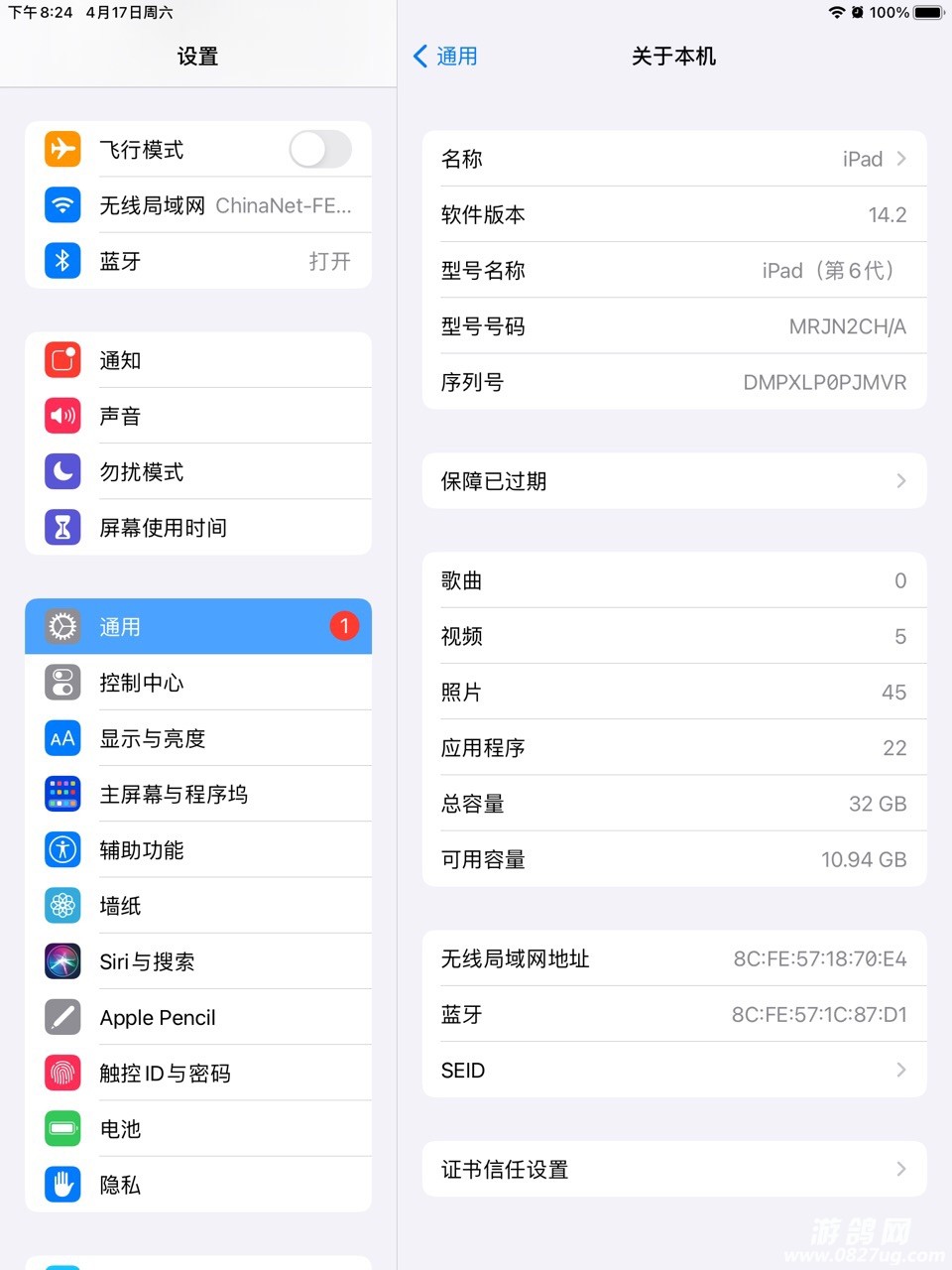Tap the 序列号 row value
952x1270 pixels.
coord(824,382)
